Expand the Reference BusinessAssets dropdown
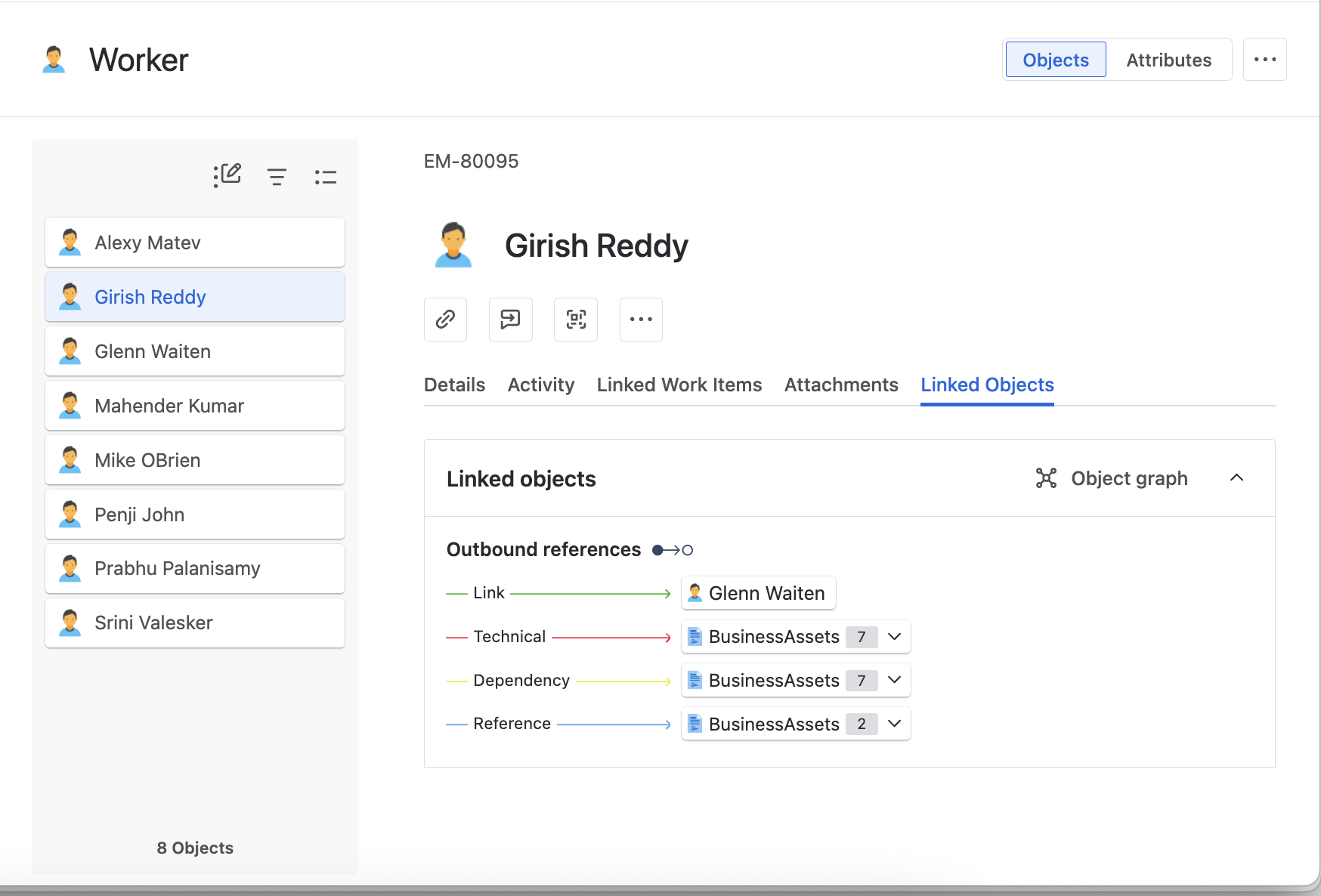1321x896 pixels. [x=895, y=724]
